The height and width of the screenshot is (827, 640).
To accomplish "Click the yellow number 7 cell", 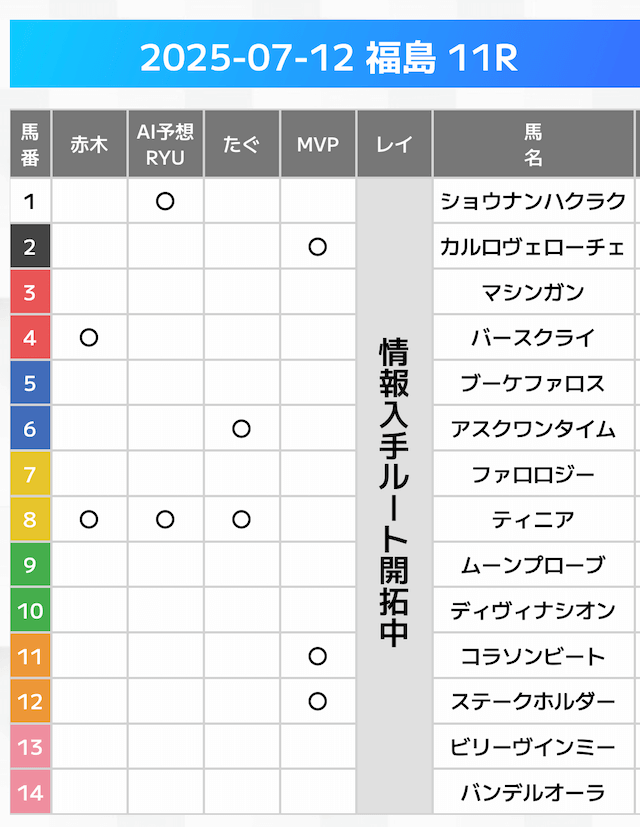I will (x=30, y=474).
